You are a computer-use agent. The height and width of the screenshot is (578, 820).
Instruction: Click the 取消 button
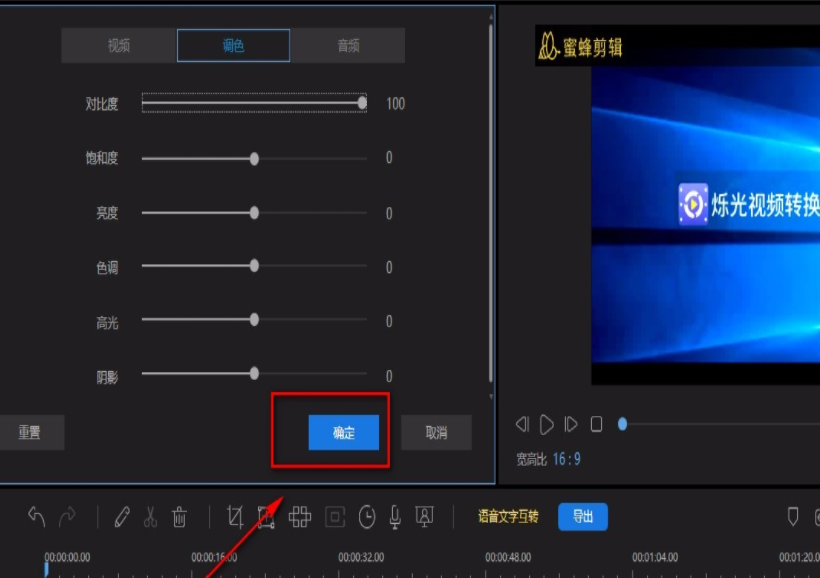tap(436, 433)
